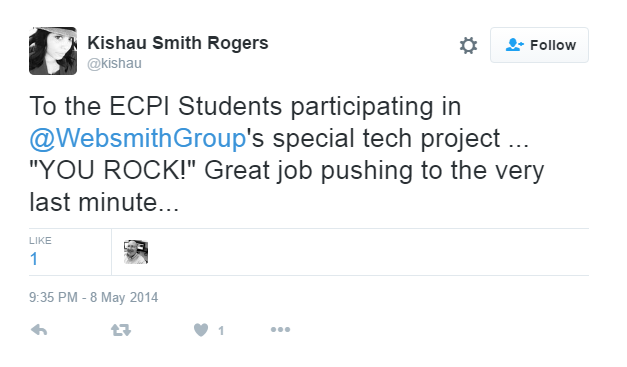Screen dimensions: 627x367
Task: View the blue like count under LIKE
Action: click(34, 259)
